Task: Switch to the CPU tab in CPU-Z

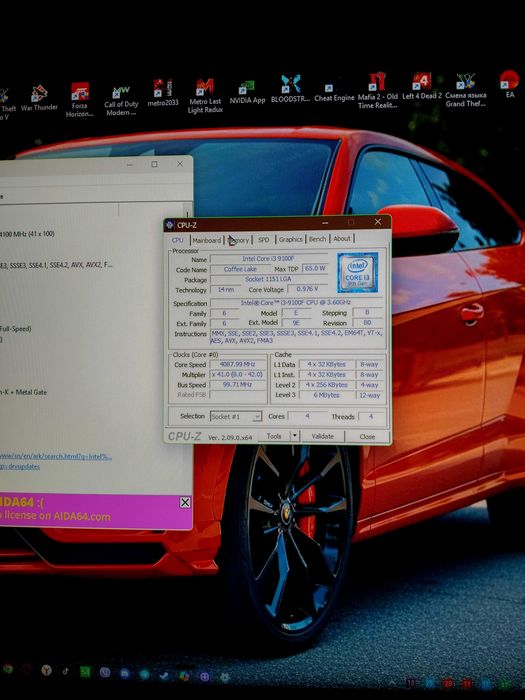Action: point(178,240)
